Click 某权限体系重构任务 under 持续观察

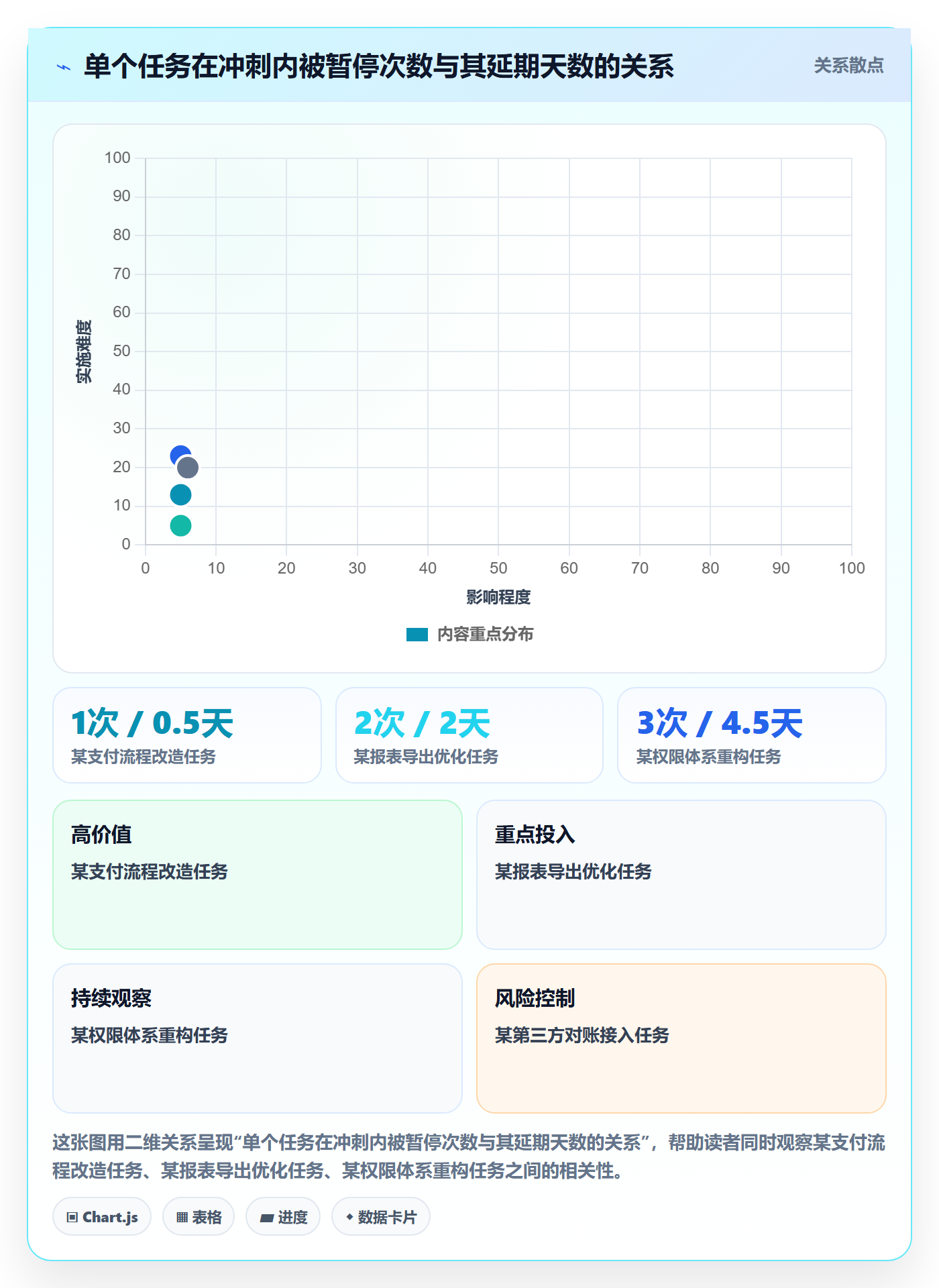pos(150,1035)
